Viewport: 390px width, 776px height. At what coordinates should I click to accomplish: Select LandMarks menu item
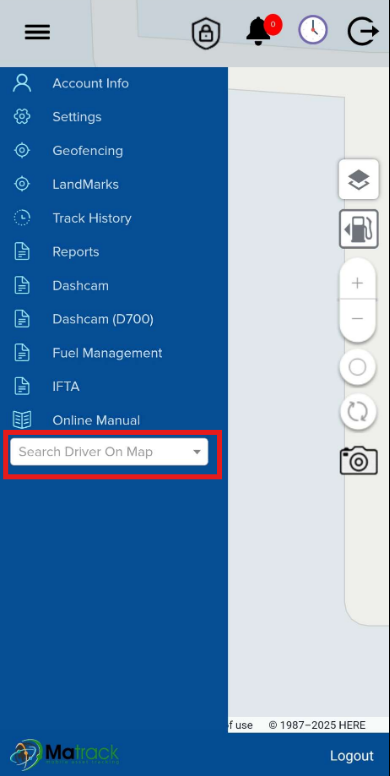pyautogui.click(x=86, y=184)
